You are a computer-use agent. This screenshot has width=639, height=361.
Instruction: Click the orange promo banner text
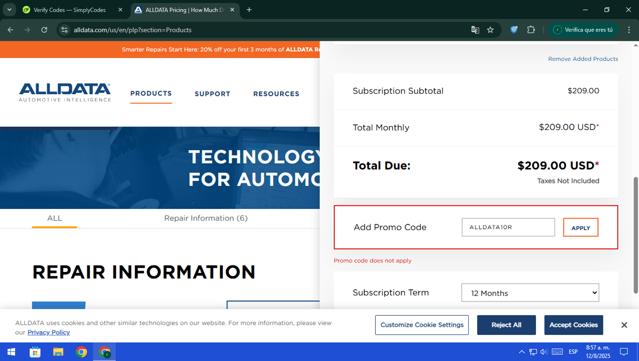click(220, 49)
